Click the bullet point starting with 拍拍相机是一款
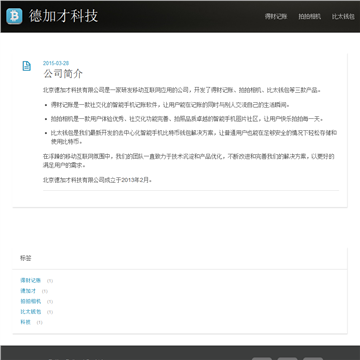 pyautogui.click(x=187, y=119)
